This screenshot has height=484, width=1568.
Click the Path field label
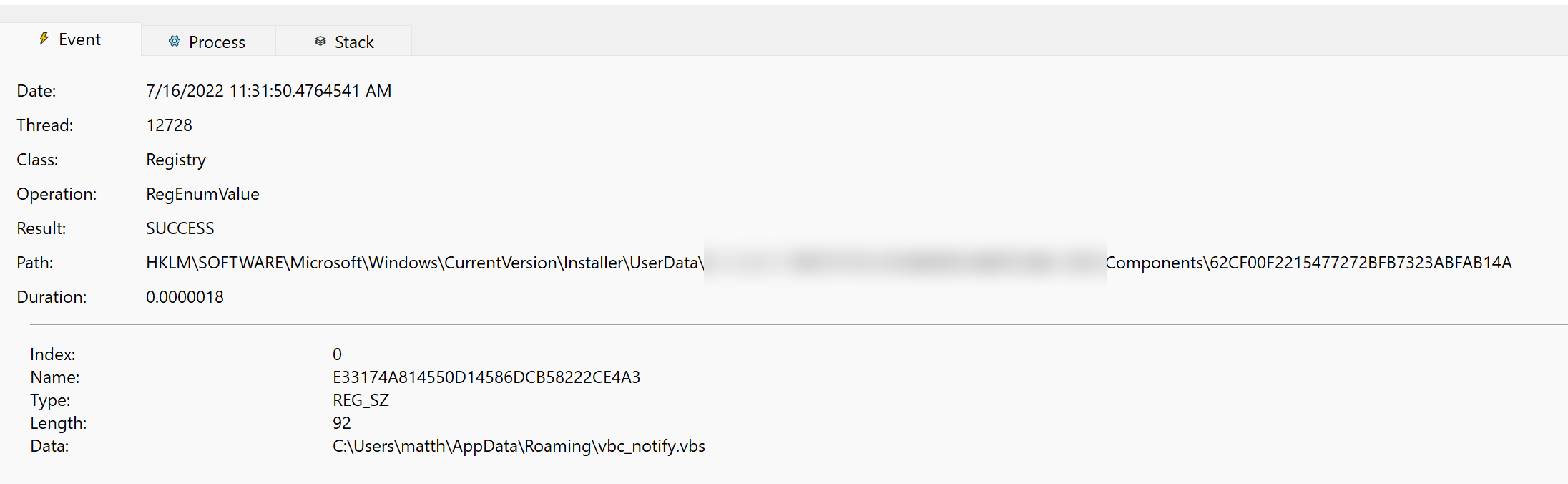[x=35, y=263]
